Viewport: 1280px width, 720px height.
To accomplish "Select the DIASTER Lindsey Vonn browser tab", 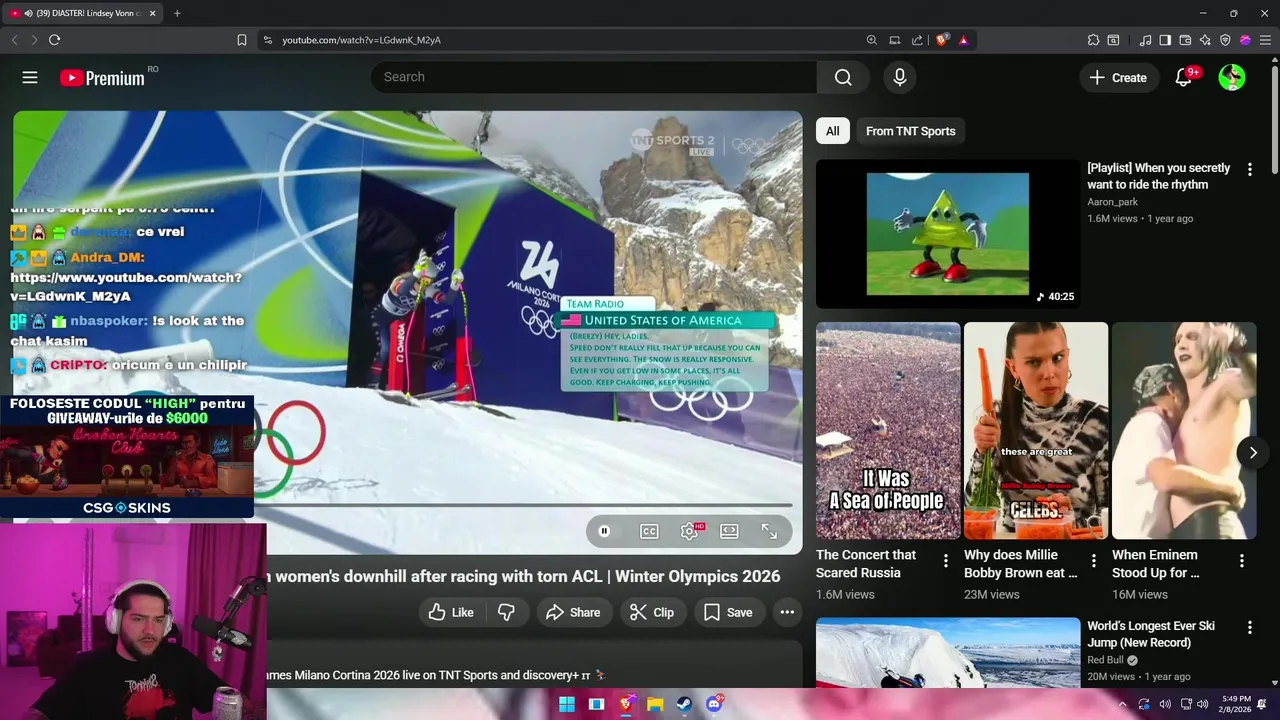I will [x=83, y=13].
